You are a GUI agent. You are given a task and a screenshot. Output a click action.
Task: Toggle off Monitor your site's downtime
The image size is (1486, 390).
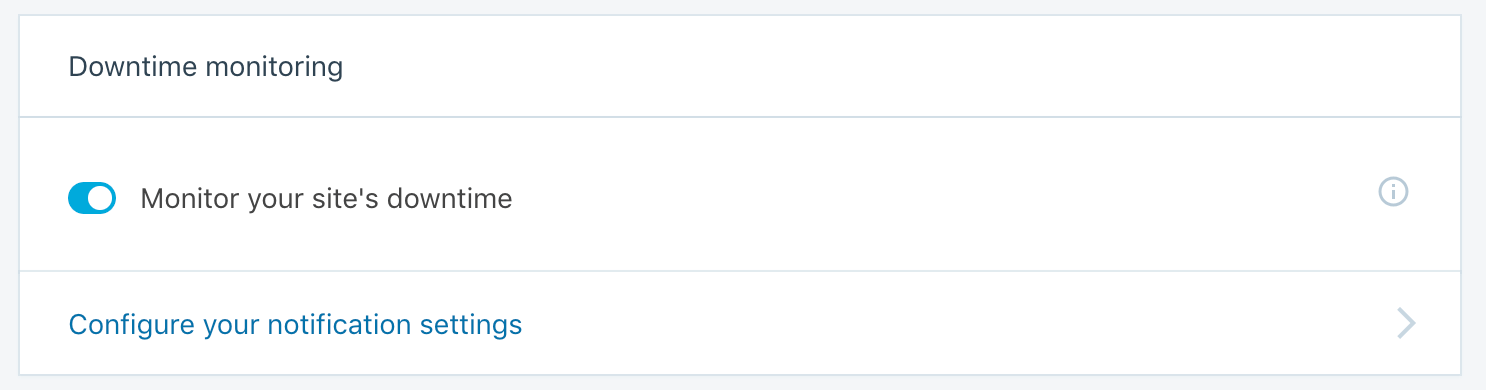[x=92, y=198]
